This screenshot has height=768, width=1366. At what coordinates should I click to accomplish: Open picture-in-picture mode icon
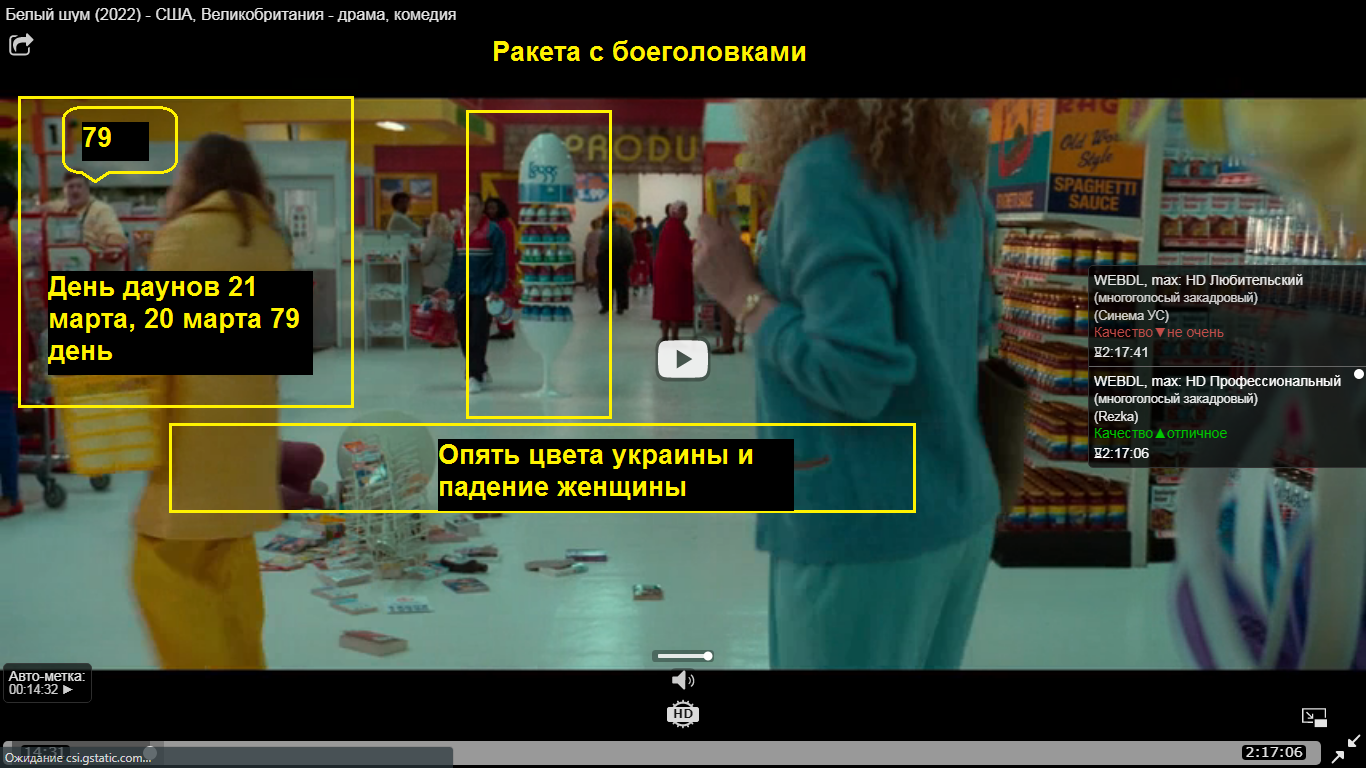(1314, 716)
